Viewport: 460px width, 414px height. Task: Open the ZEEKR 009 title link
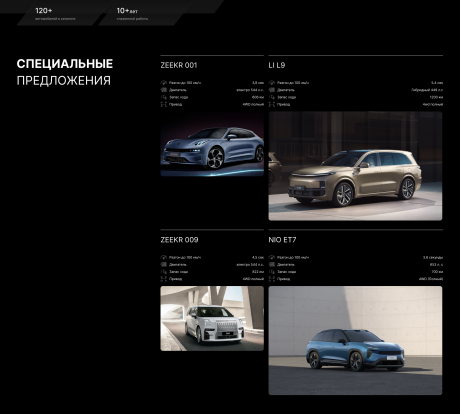click(x=179, y=240)
